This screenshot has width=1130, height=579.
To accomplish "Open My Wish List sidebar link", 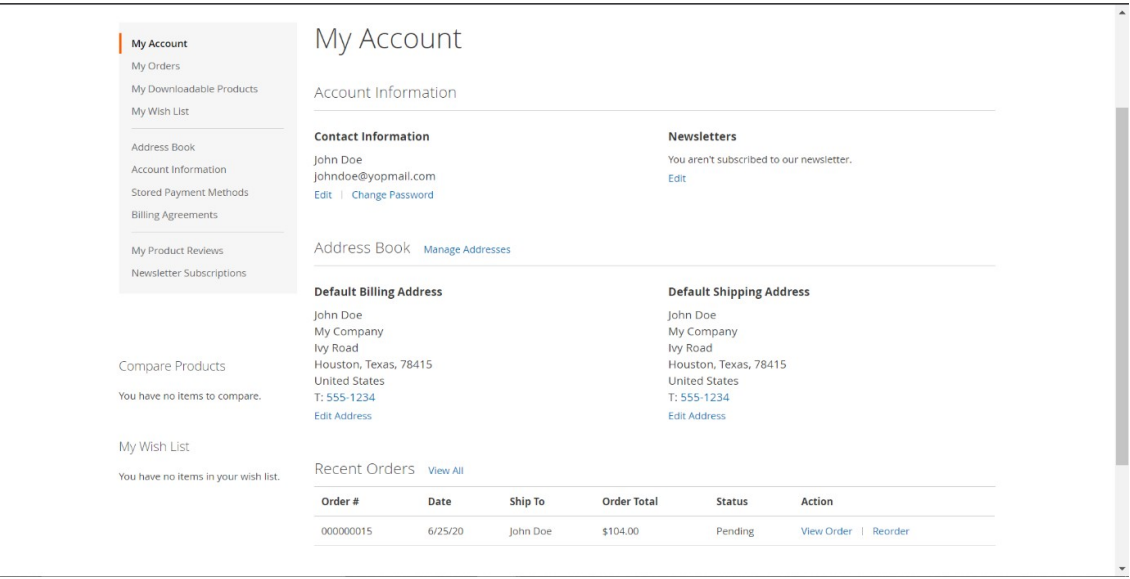I will [x=160, y=111].
